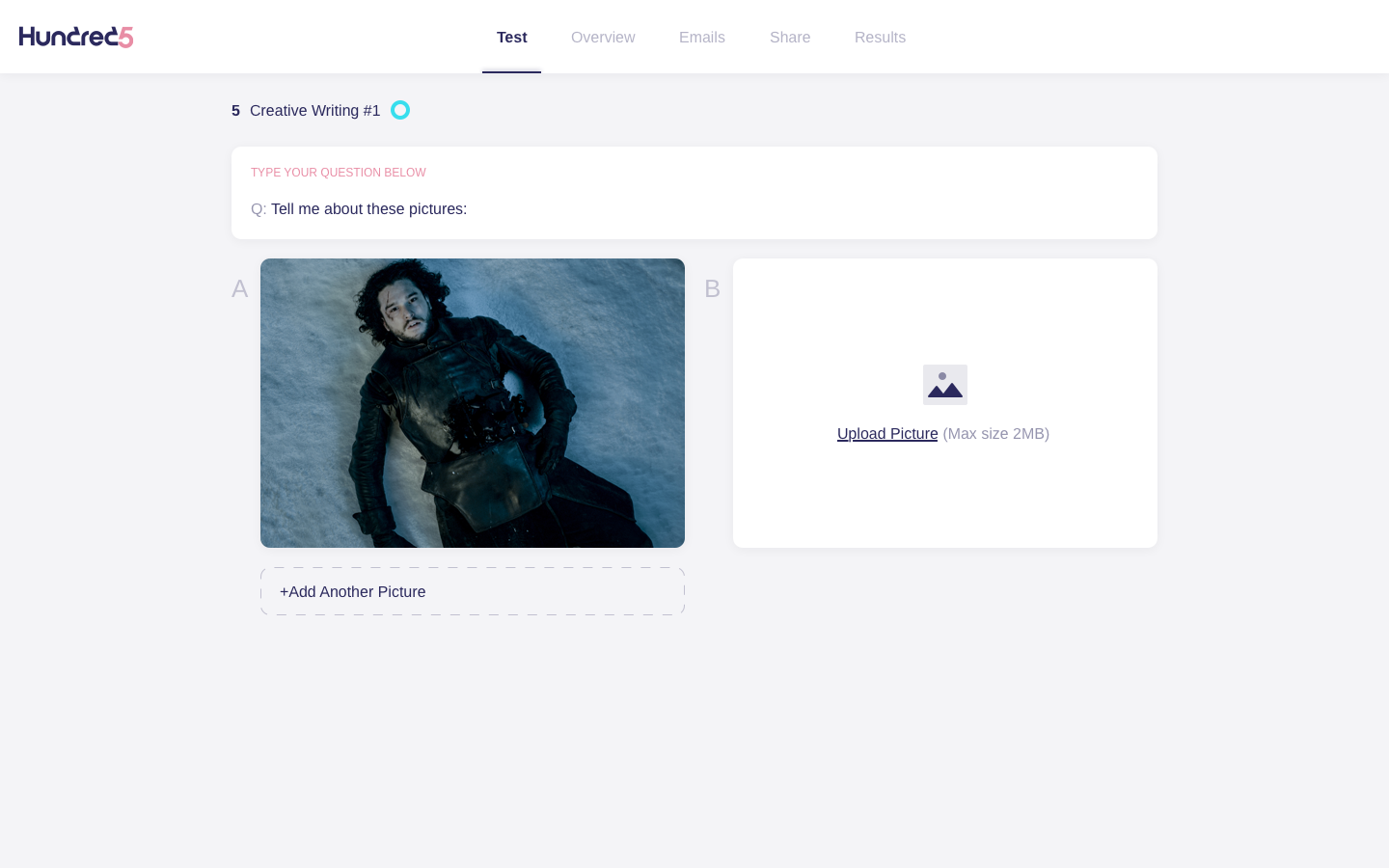The width and height of the screenshot is (1389, 868).
Task: Select the picture A thumbnail
Action: tap(473, 403)
